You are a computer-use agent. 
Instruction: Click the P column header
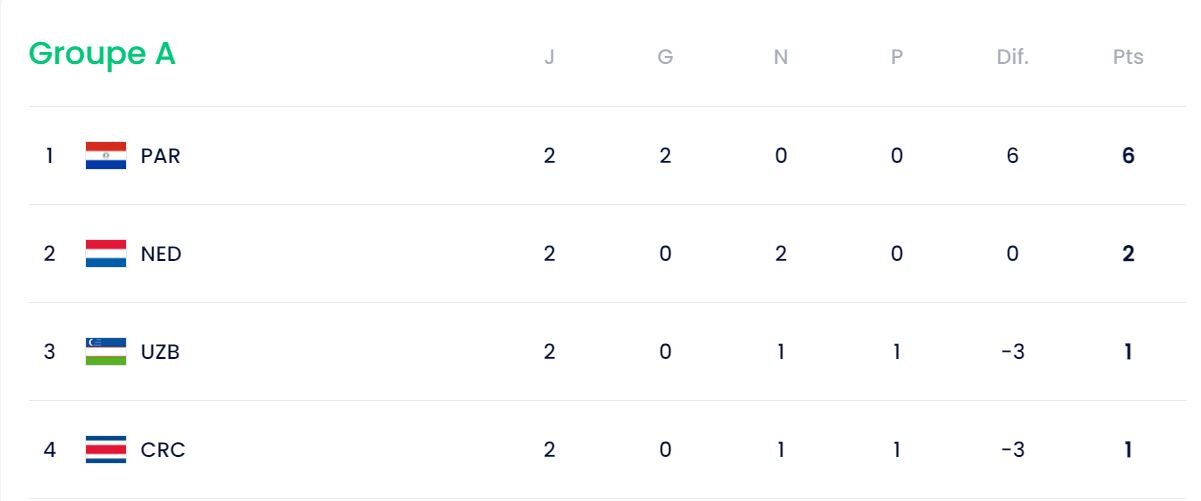(897, 57)
